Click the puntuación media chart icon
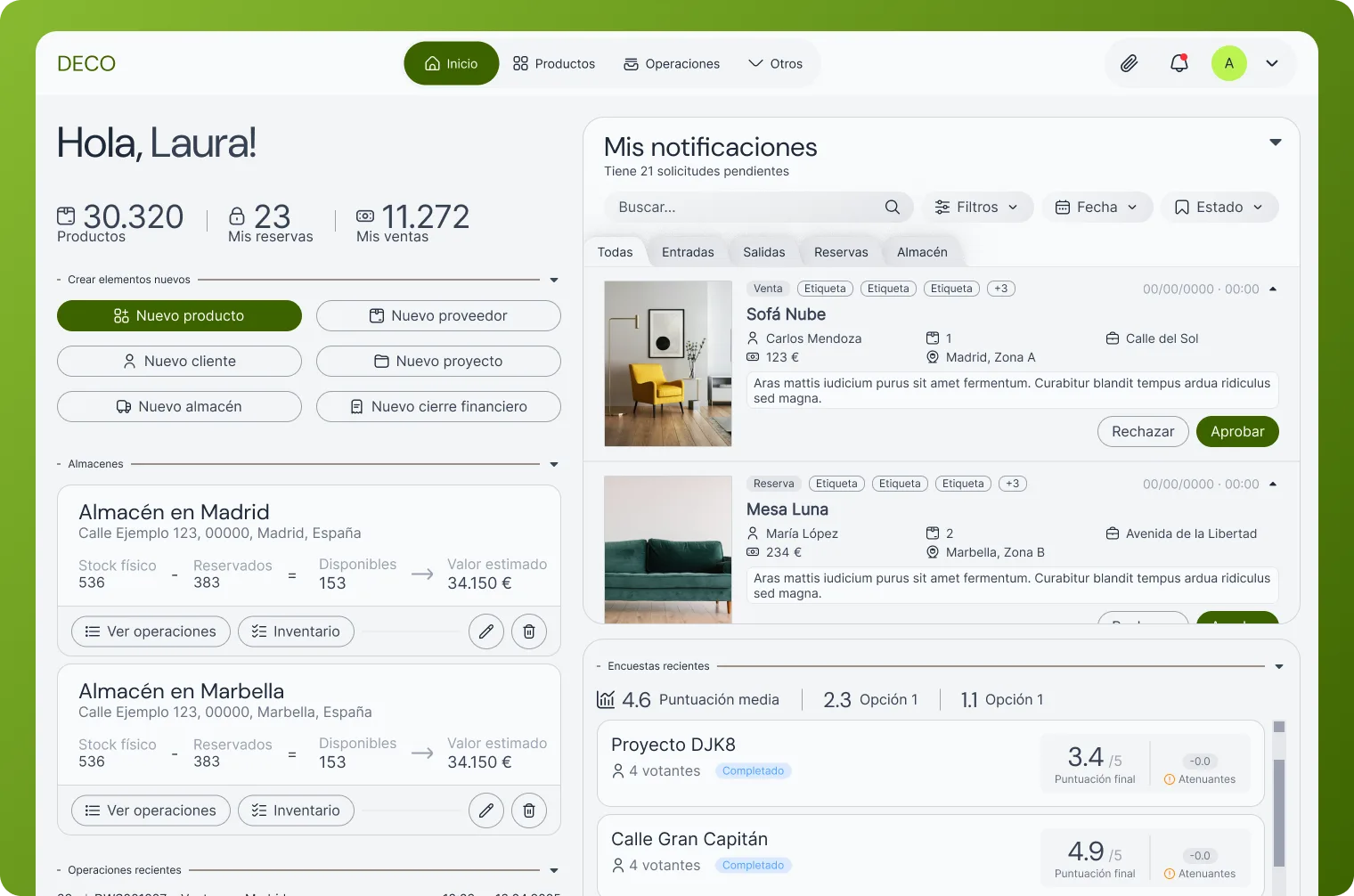The image size is (1354, 896). click(x=606, y=699)
